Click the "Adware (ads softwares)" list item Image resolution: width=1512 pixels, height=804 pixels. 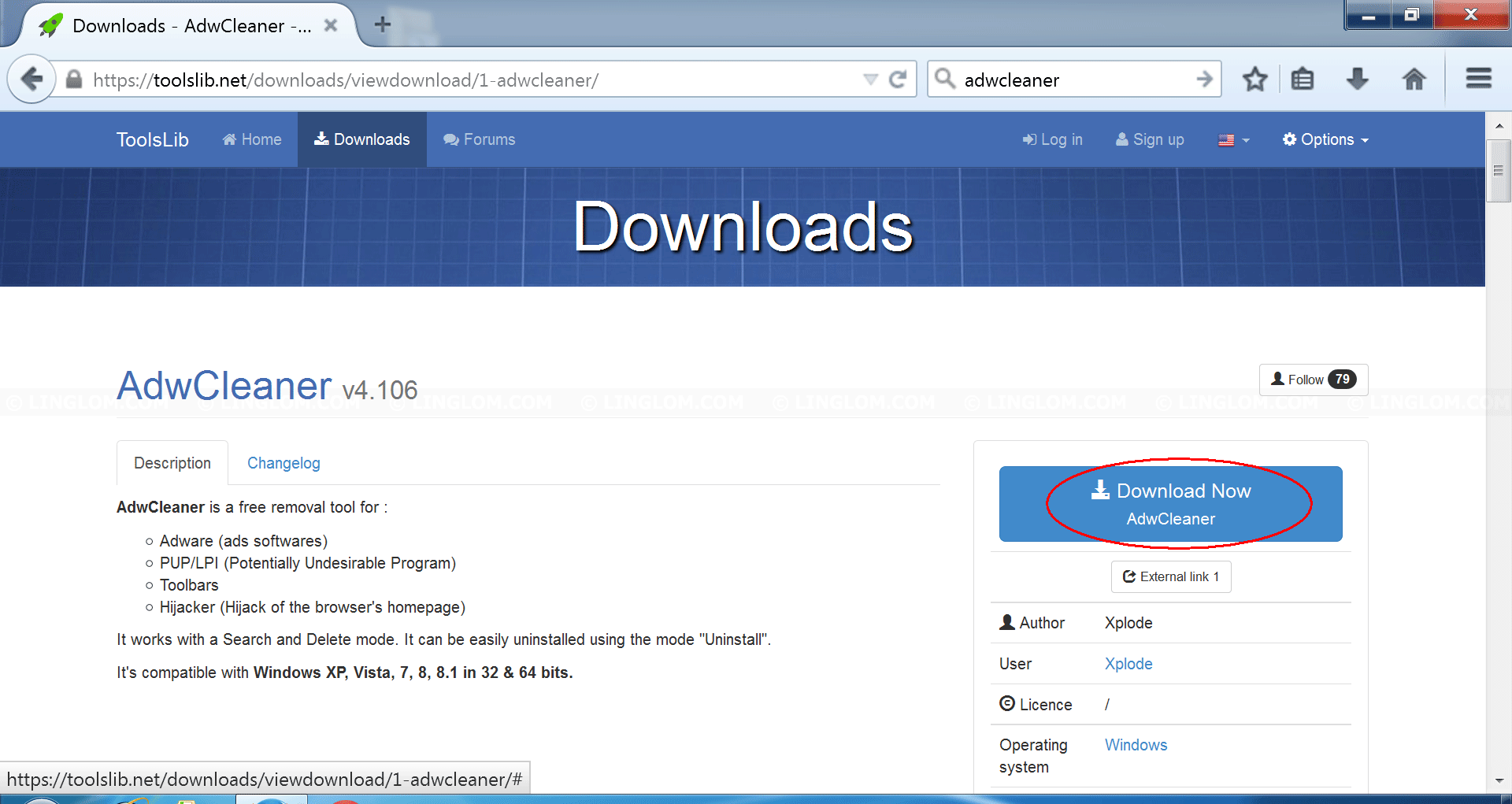243,541
